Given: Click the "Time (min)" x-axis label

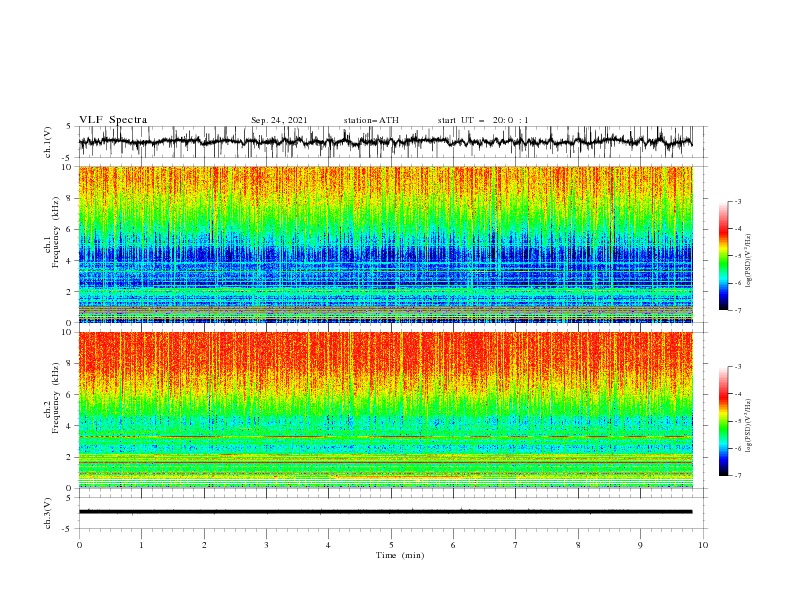Looking at the screenshot, I should [x=400, y=555].
